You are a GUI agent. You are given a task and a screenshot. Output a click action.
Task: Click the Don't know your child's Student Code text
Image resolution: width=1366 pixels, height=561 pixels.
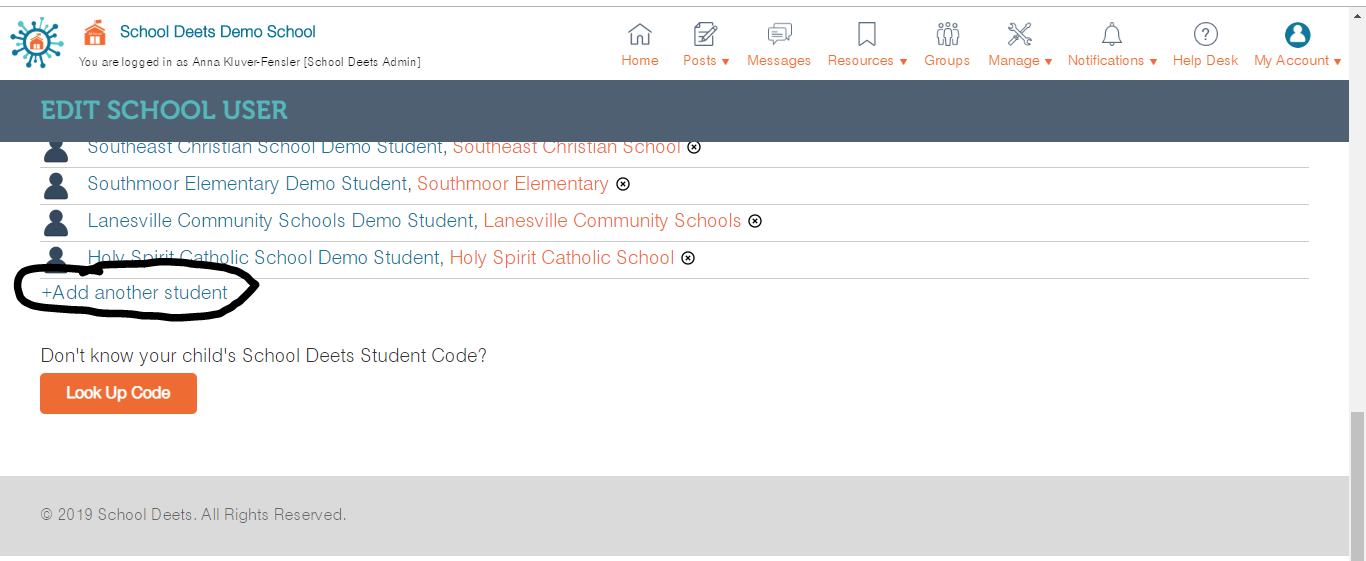264,355
